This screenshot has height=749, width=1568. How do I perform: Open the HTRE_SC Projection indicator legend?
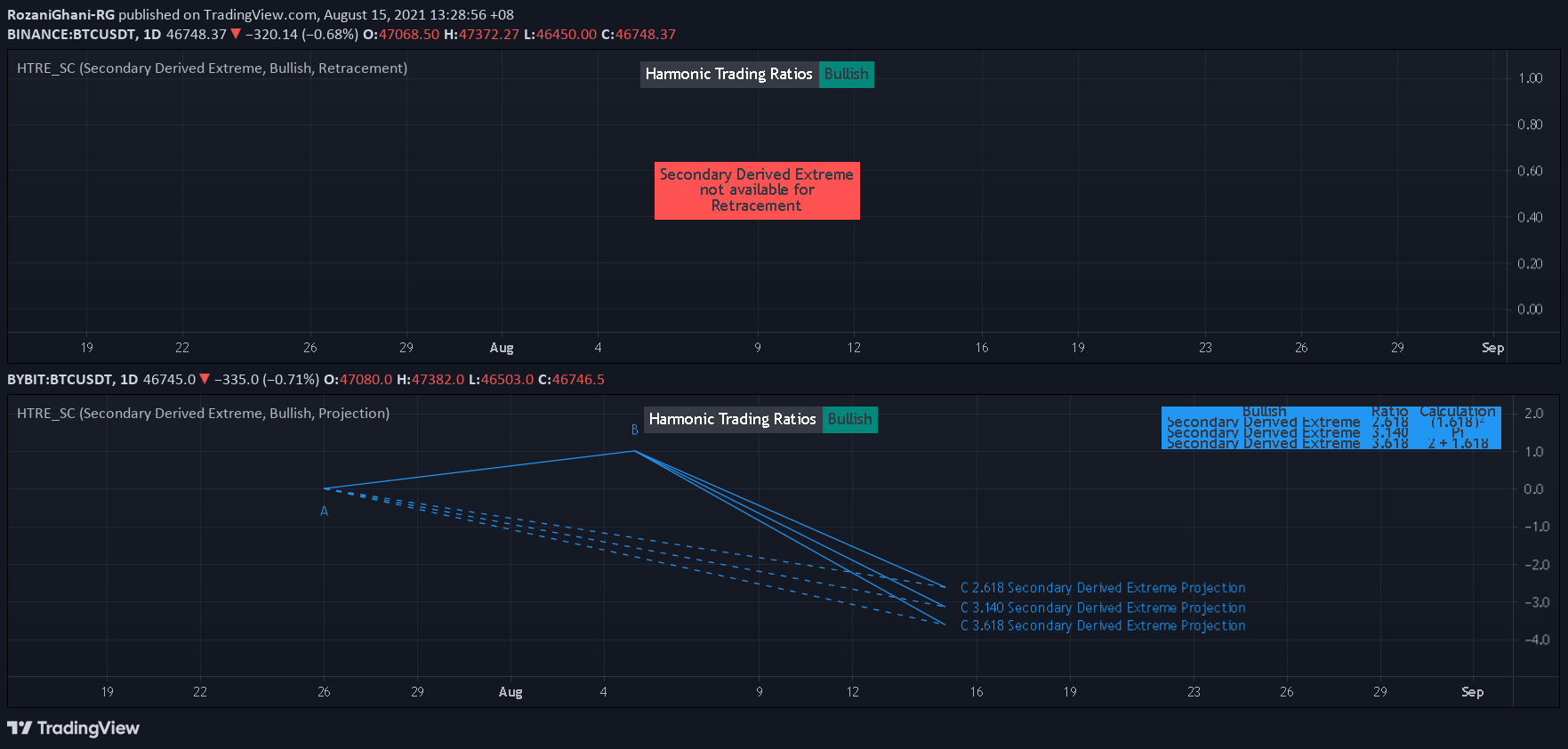click(204, 414)
